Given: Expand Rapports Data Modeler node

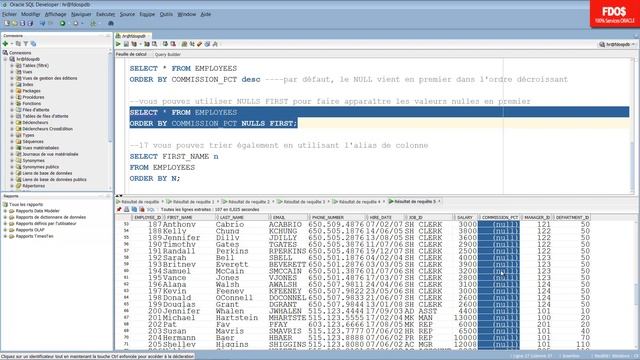Looking at the screenshot, I should click(x=5, y=211).
